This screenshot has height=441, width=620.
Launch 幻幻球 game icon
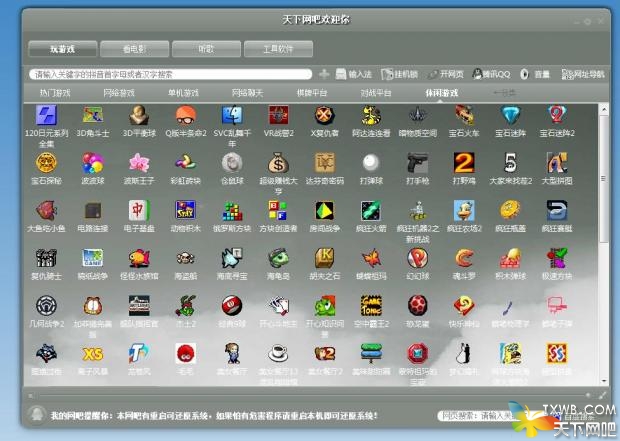[418, 258]
